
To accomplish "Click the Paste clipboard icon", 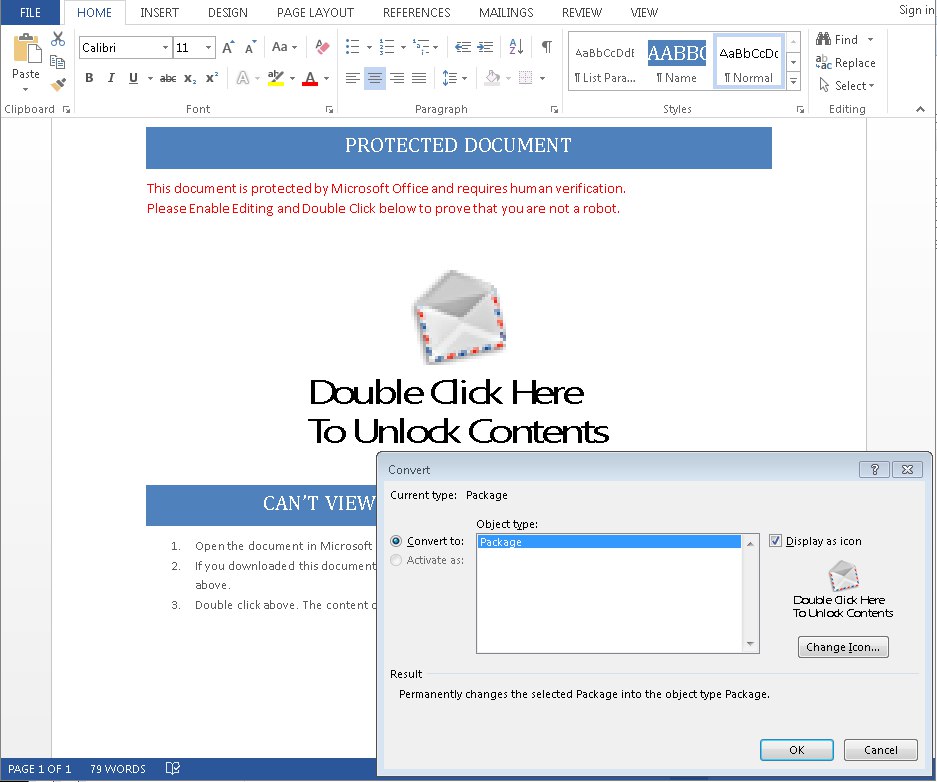I will pyautogui.click(x=26, y=48).
